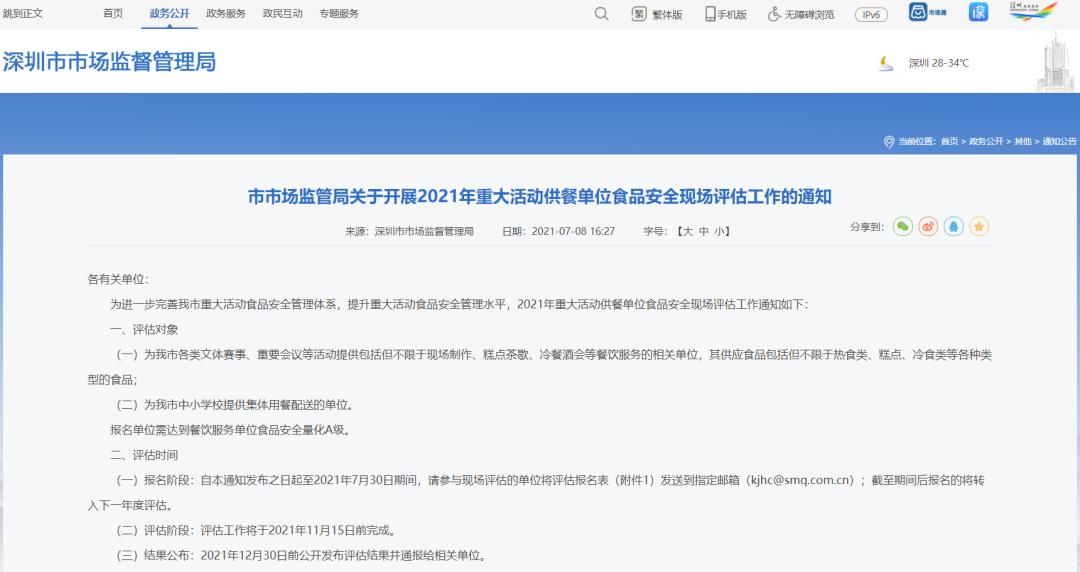This screenshot has height=572, width=1080.
Task: Share article via QQ icon
Action: pos(954,227)
